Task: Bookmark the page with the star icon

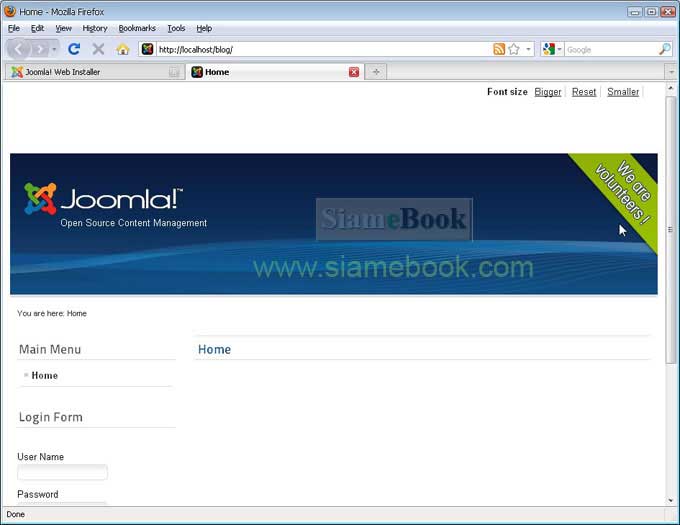Action: 514,49
